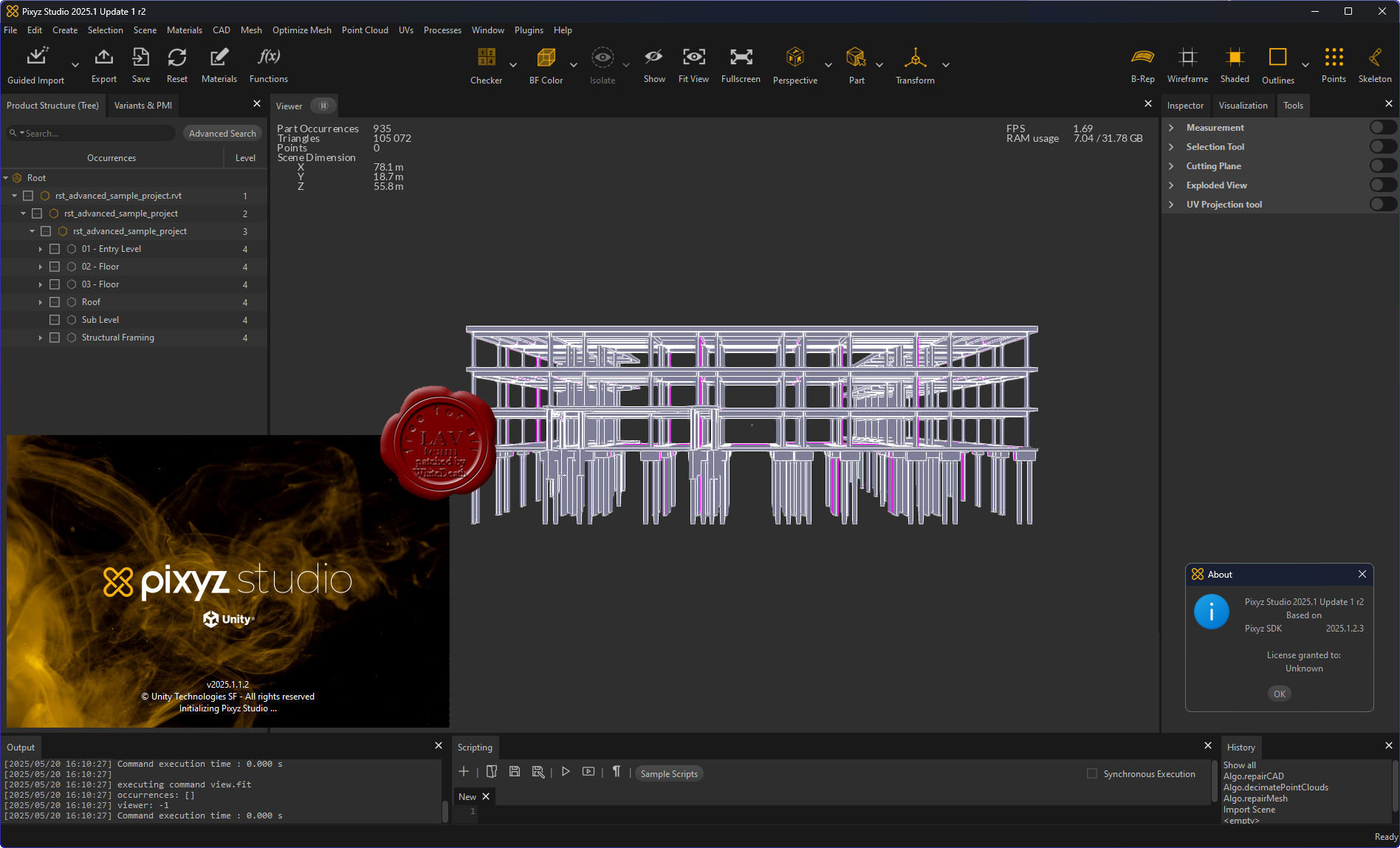Image resolution: width=1400 pixels, height=848 pixels.
Task: Toggle Wireframe display mode
Action: coord(1187,57)
